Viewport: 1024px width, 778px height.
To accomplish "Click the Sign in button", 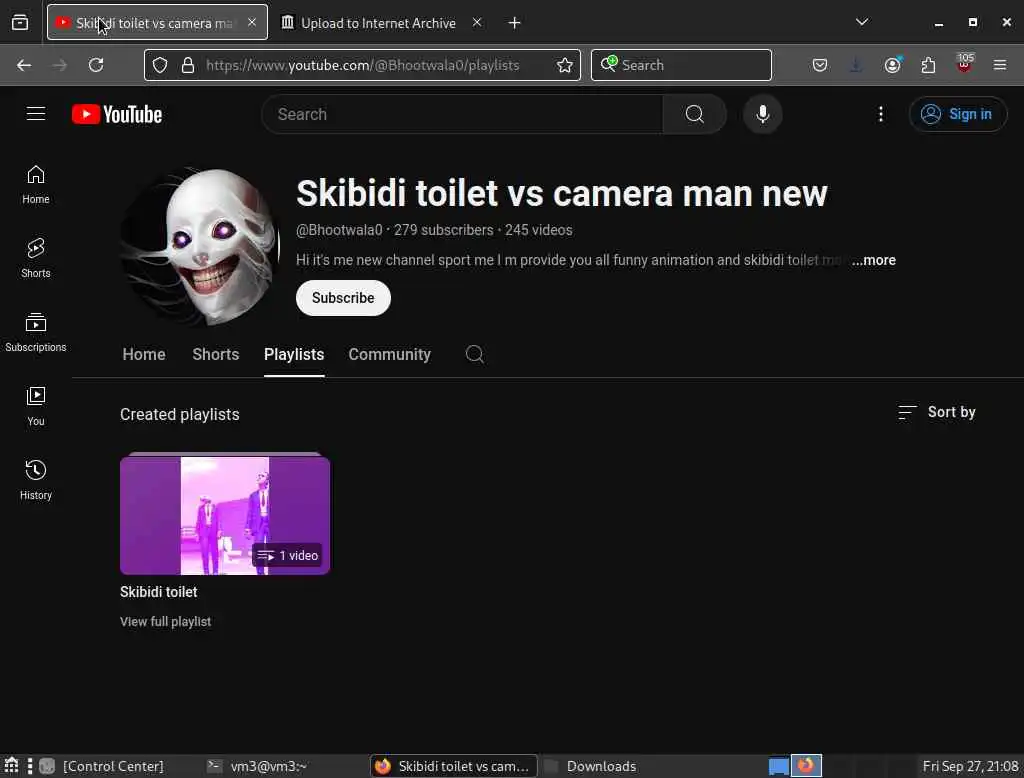I will click(958, 114).
